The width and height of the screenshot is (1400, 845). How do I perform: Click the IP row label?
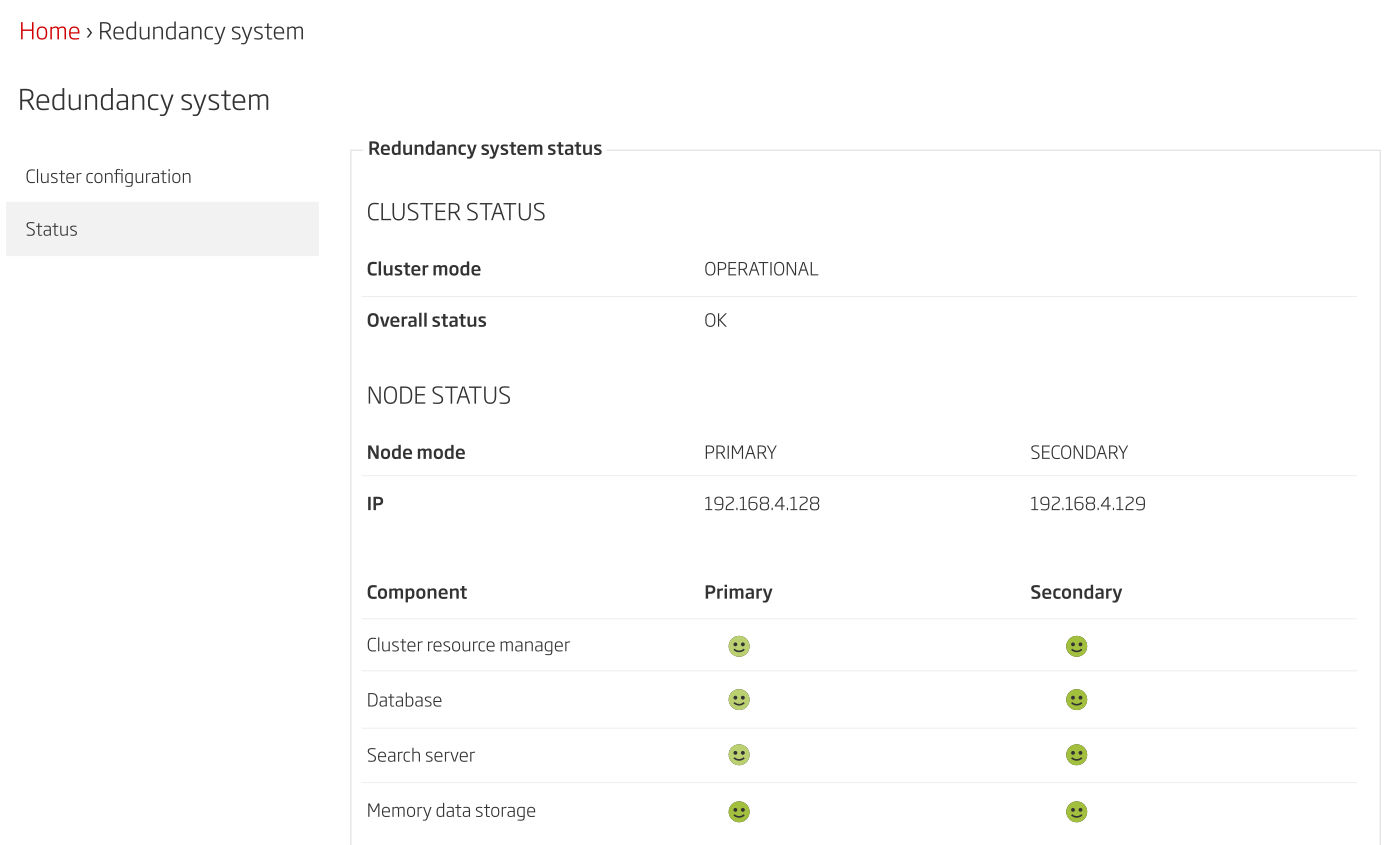click(x=375, y=504)
